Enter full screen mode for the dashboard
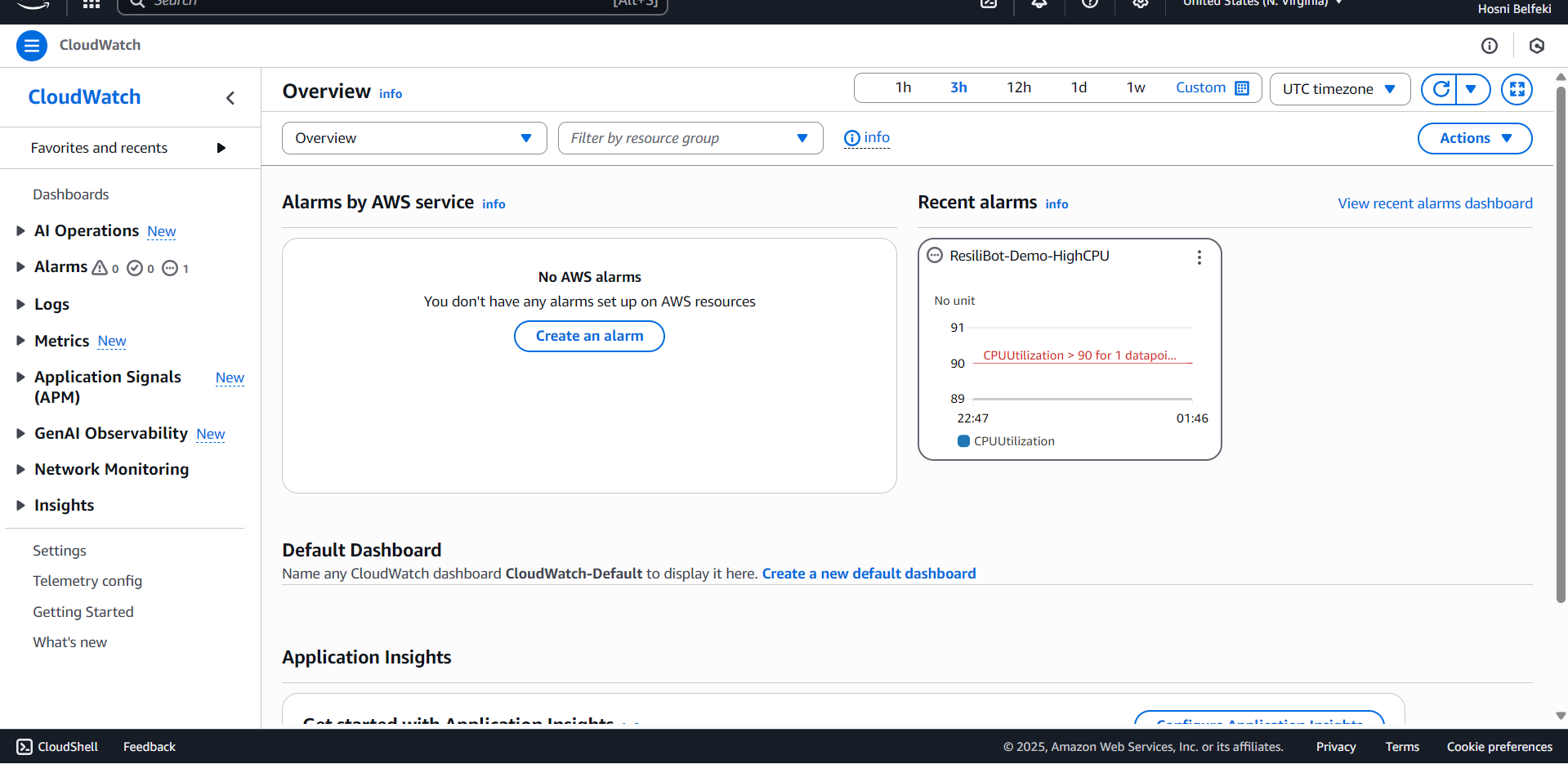The image size is (1568, 764). click(1517, 89)
